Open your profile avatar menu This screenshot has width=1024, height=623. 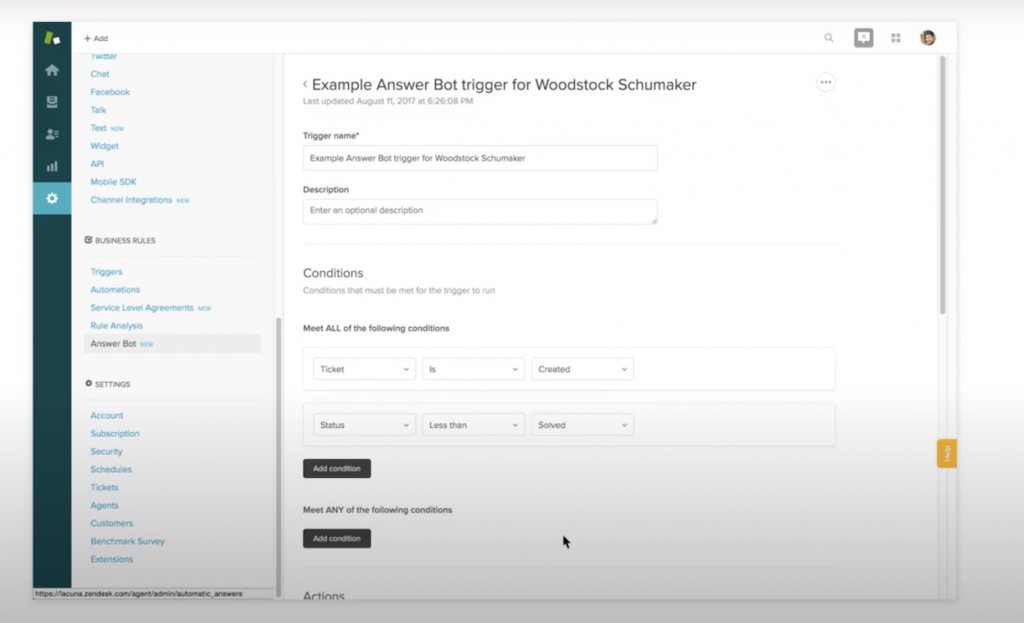pyautogui.click(x=927, y=37)
